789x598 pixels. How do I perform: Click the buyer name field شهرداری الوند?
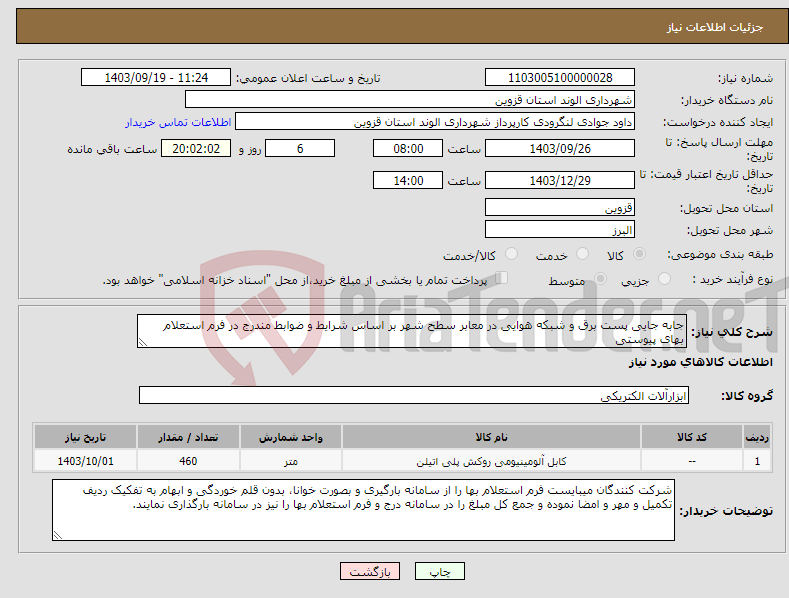pos(410,99)
